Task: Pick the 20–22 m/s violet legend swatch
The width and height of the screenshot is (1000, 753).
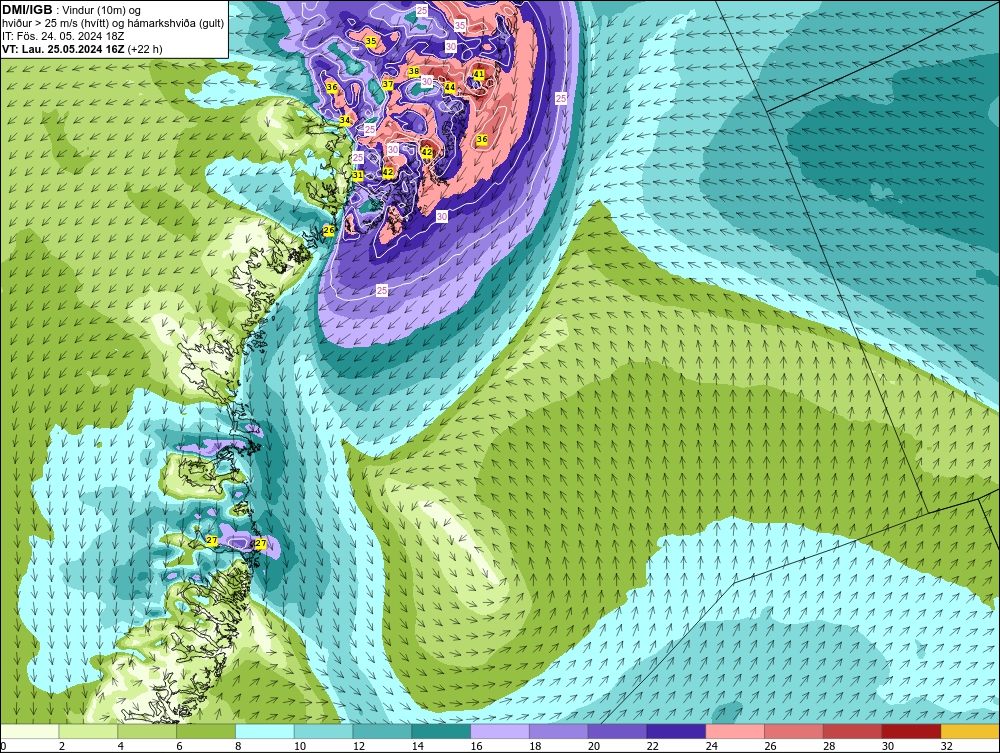Action: click(617, 731)
